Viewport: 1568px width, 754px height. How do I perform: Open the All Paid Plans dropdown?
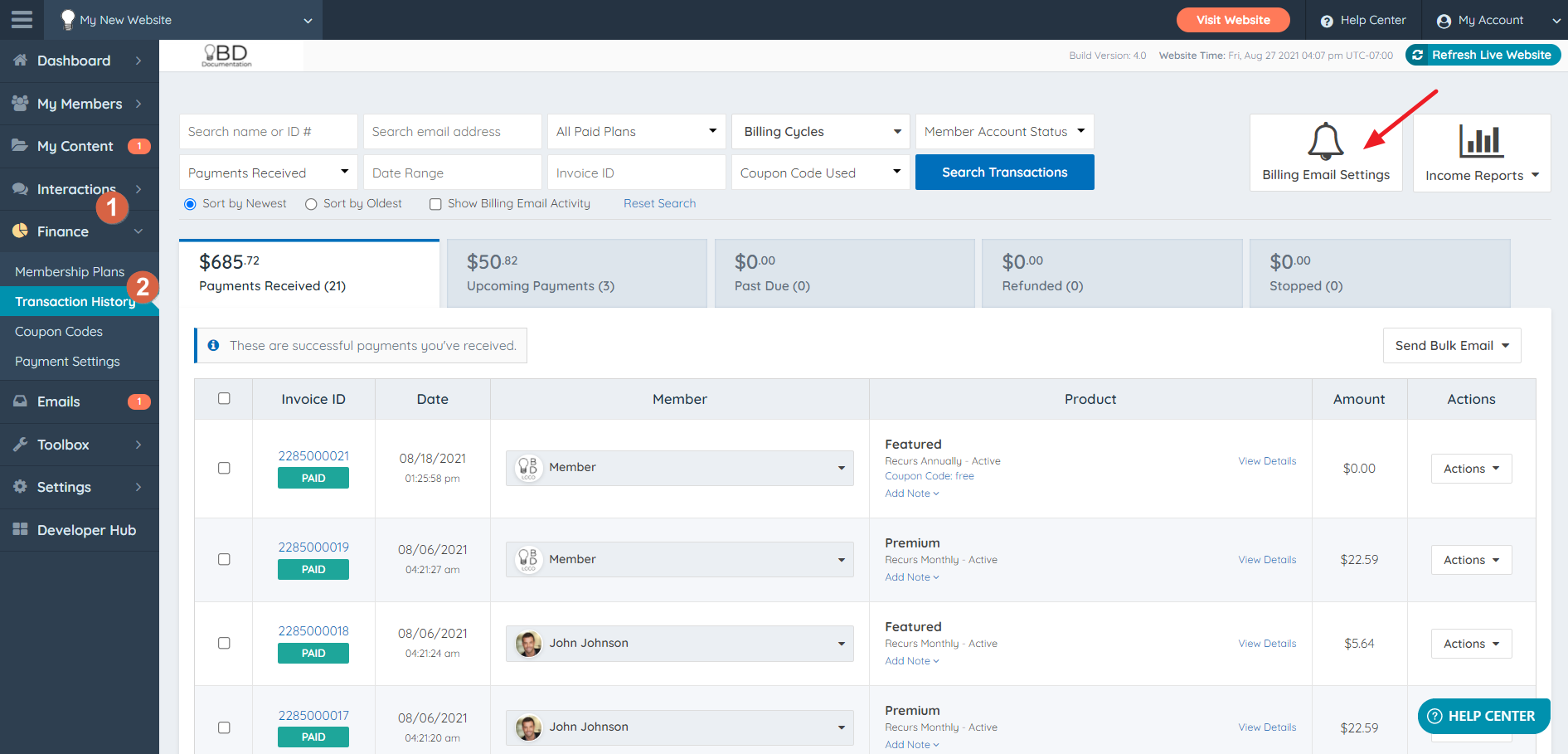point(636,132)
